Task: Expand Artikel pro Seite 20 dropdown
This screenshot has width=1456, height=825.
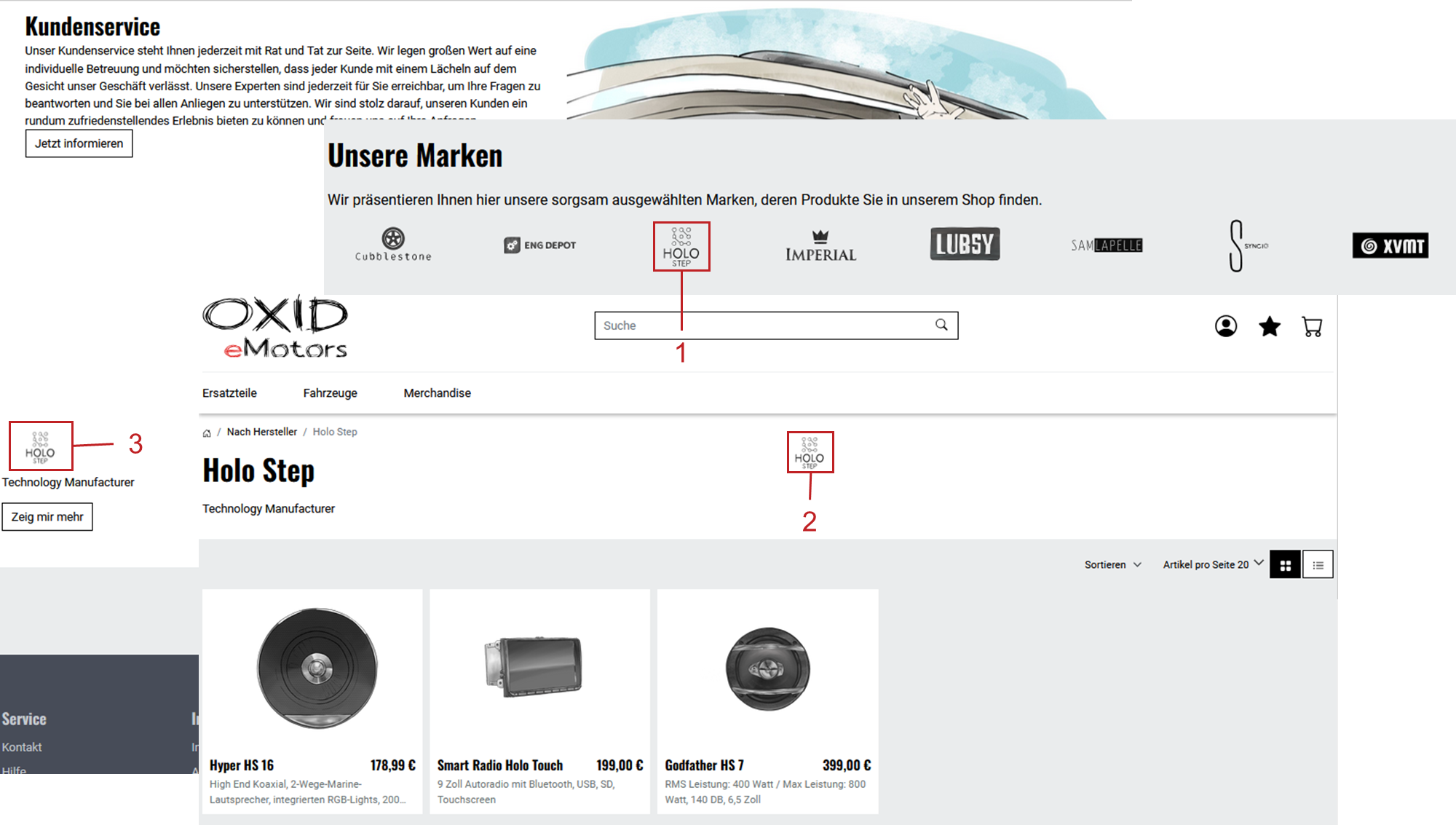Action: point(1213,564)
